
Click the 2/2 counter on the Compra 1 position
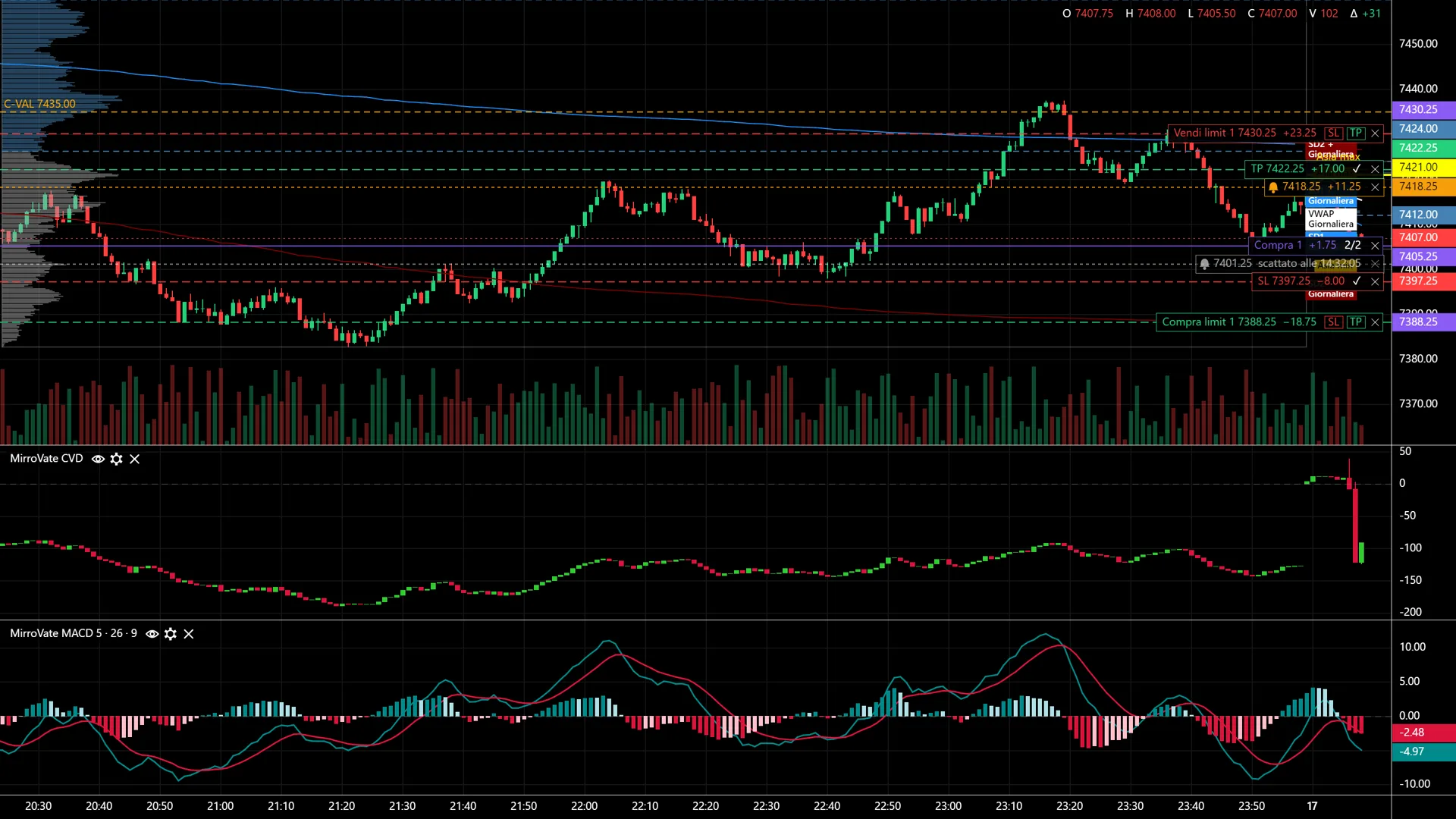1353,245
